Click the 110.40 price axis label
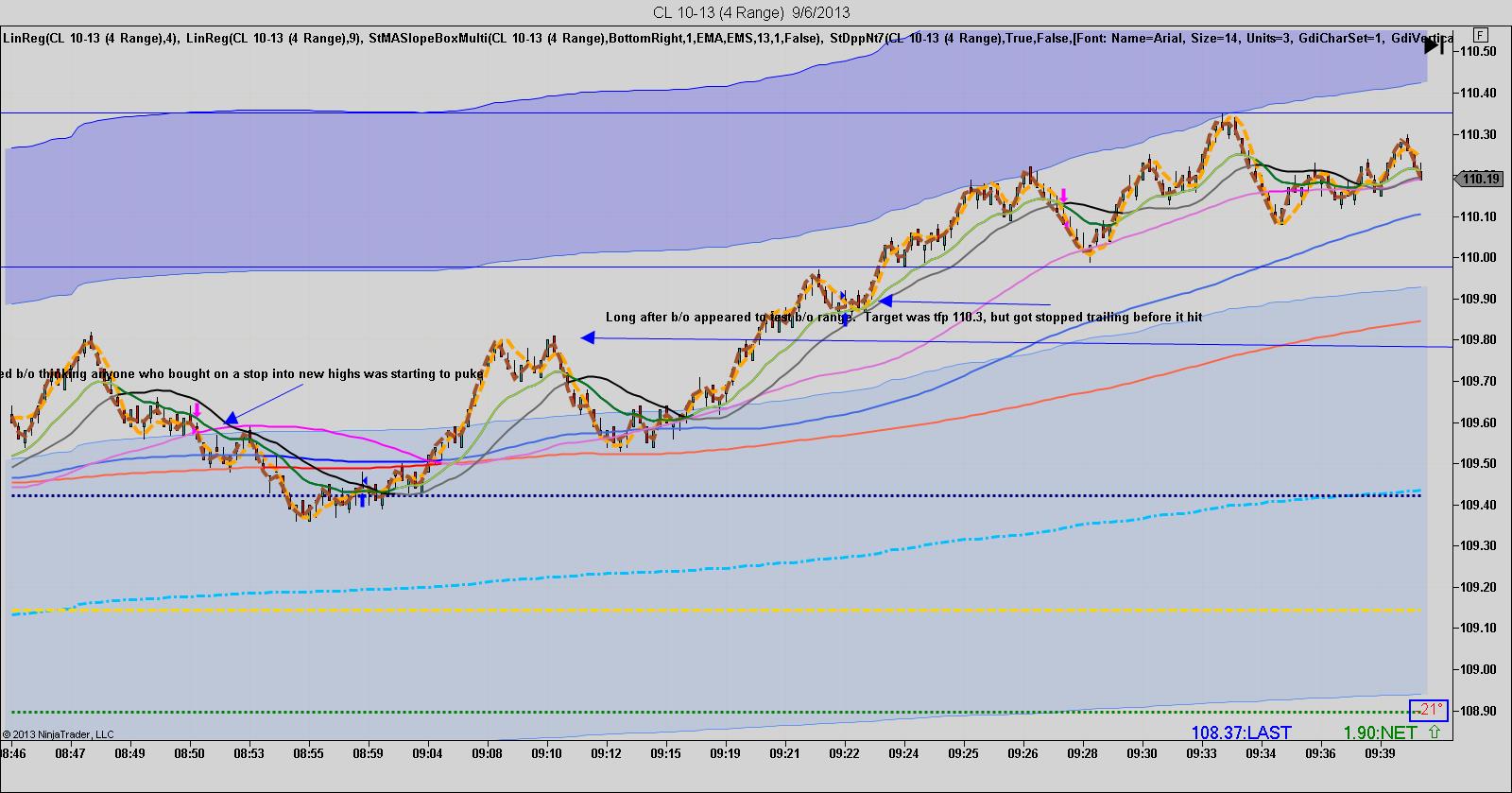The width and height of the screenshot is (1512, 793). coord(1479,94)
